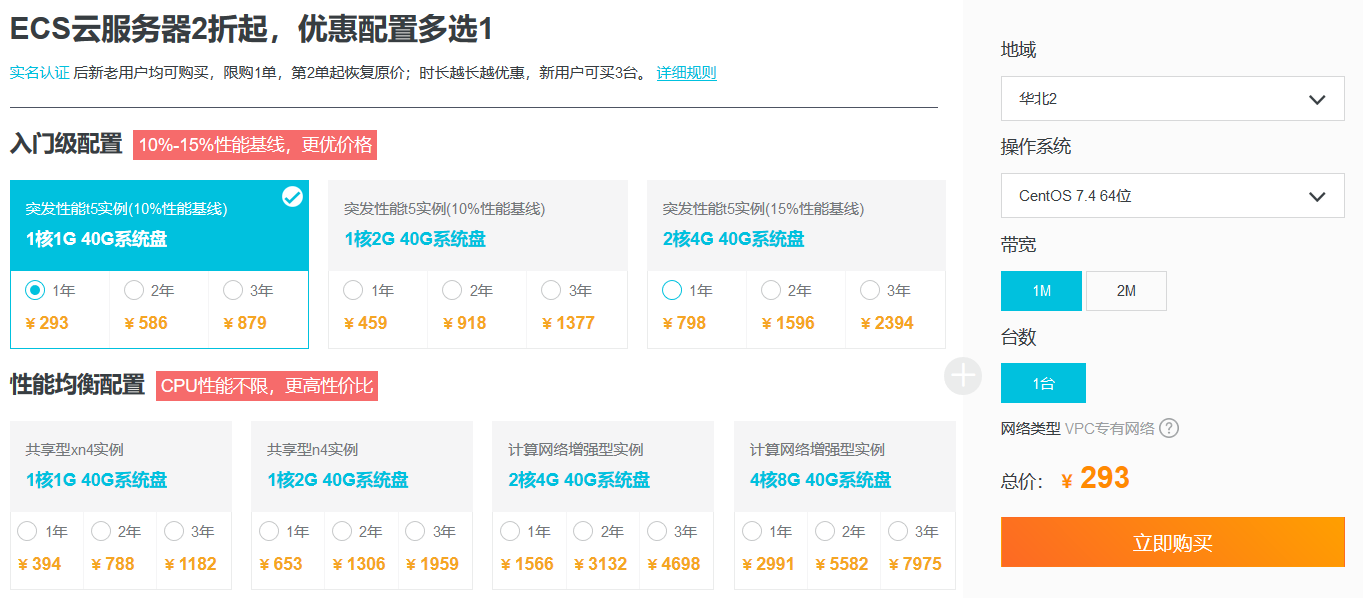Select 2年 for entry-level 1核1G at ¥586
Viewport: 1363px width, 598px height.
[x=134, y=290]
